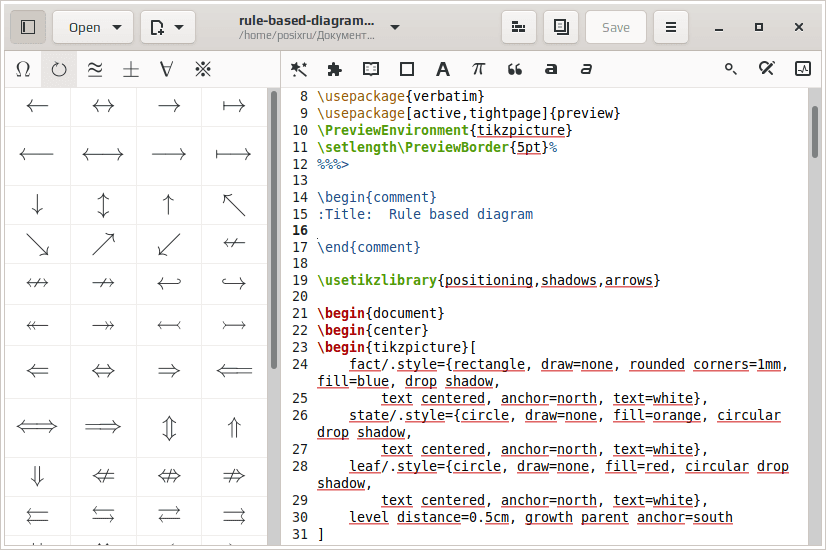Click the symbols panel scrollbar

pos(274,230)
